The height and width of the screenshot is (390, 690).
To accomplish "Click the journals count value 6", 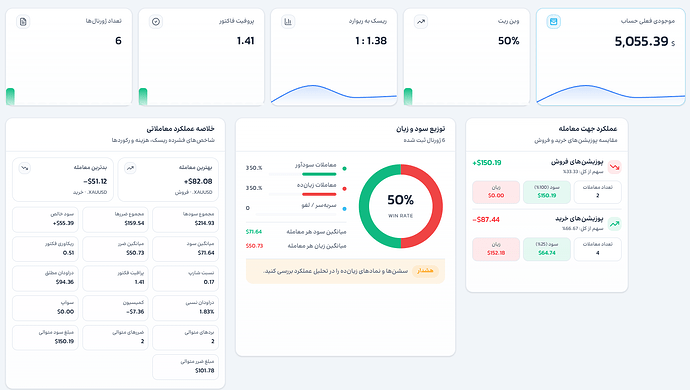I will [118, 41].
